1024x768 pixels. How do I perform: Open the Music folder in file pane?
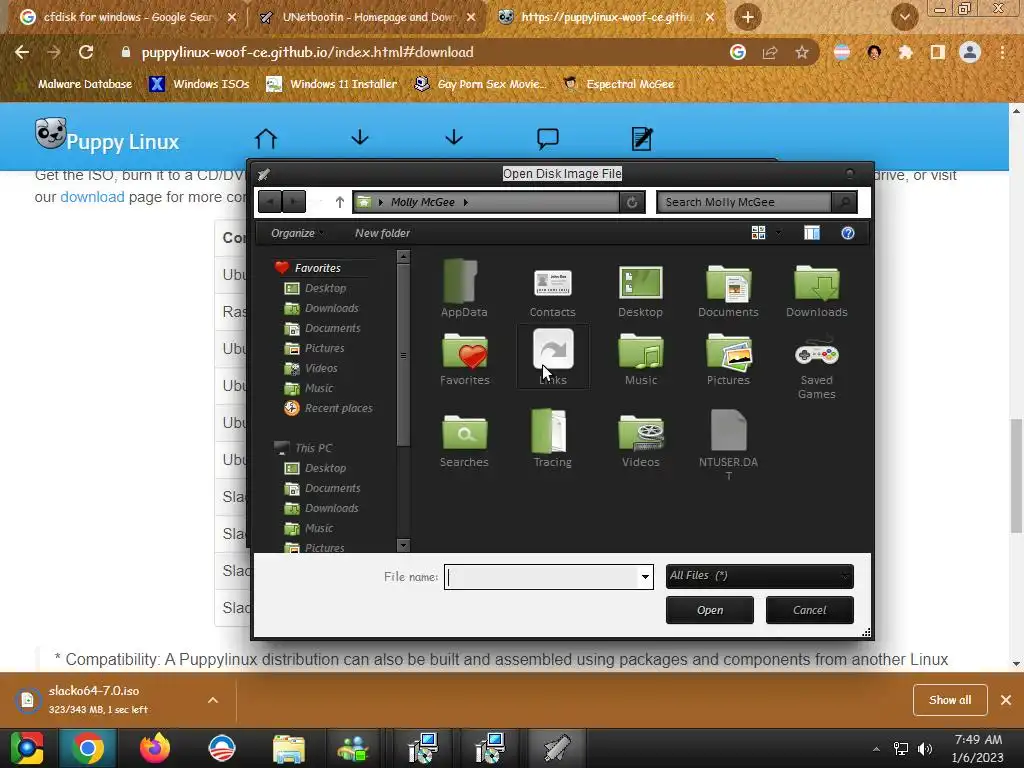click(641, 358)
